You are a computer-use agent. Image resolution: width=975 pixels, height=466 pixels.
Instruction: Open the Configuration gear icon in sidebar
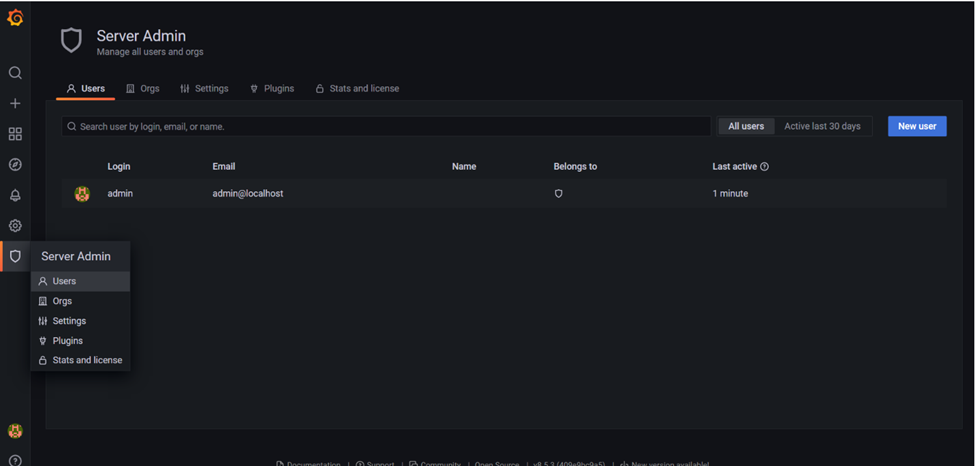click(16, 226)
